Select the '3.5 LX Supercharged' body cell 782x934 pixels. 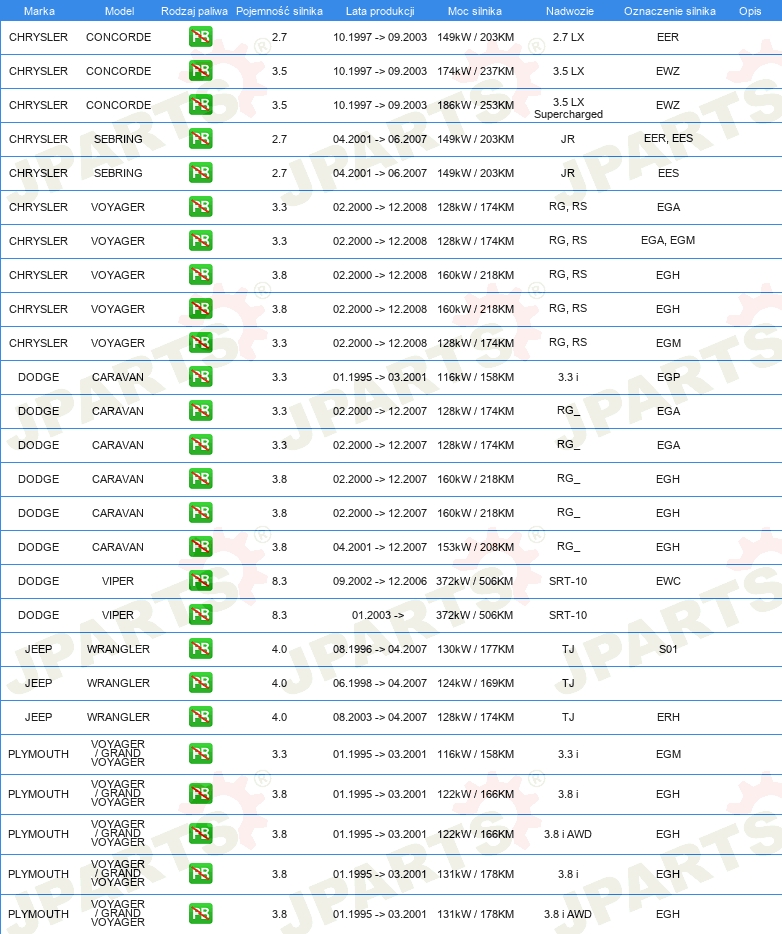(x=568, y=108)
